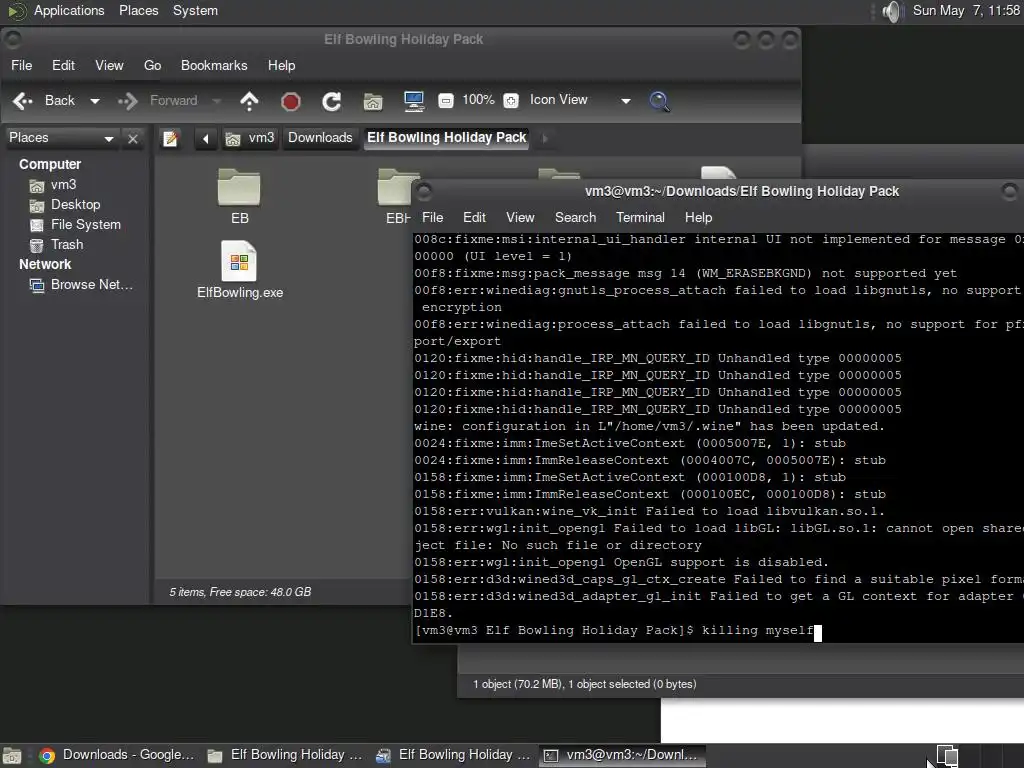Viewport: 1024px width, 768px height.
Task: Show earlier path buttons with the left arrow
Action: point(206,138)
